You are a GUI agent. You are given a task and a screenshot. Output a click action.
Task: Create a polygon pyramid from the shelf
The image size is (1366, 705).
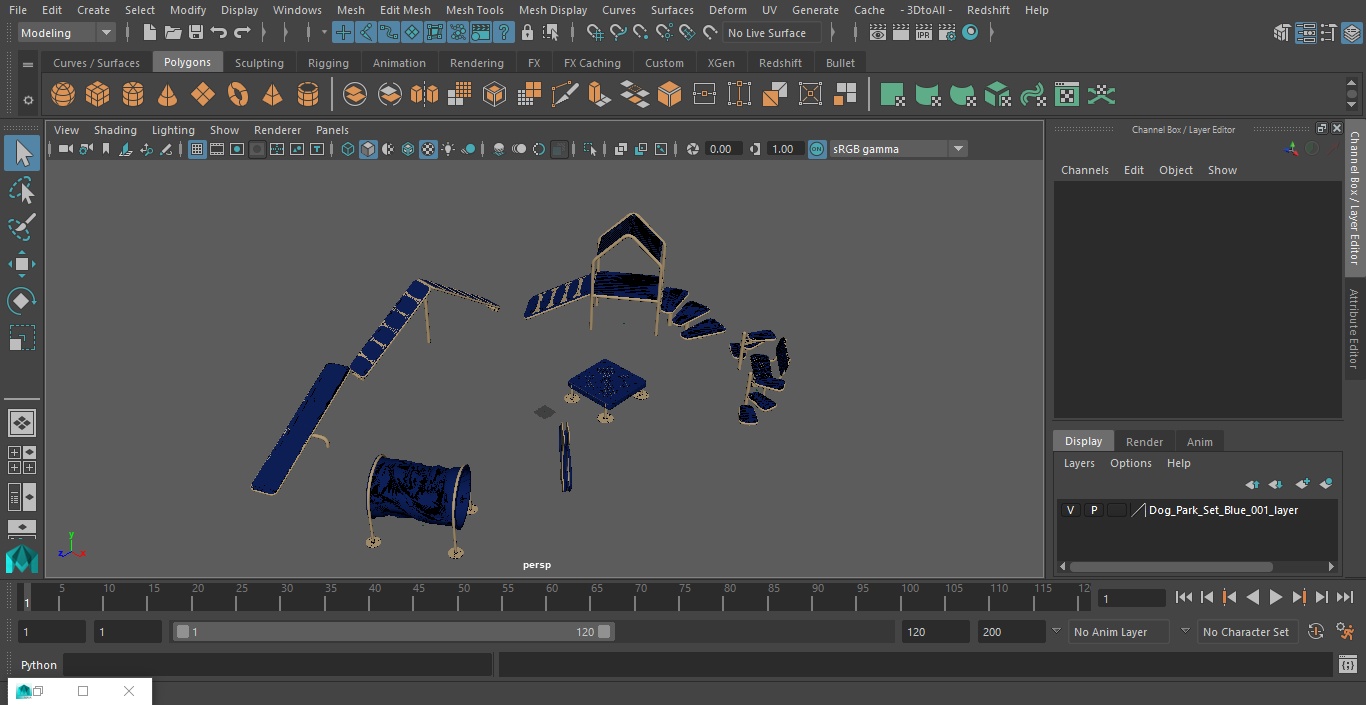click(x=272, y=95)
